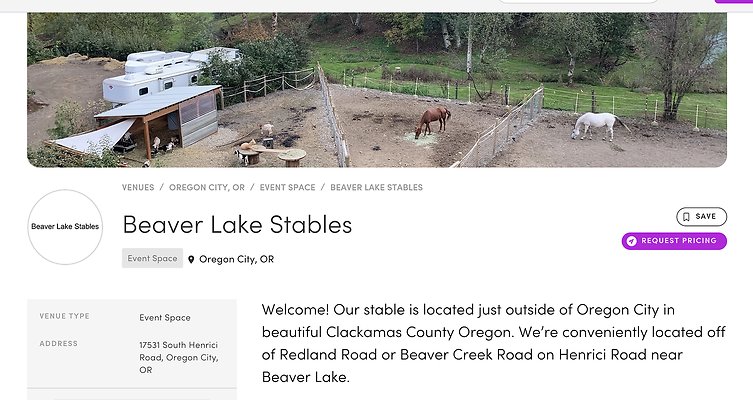
Task: Click the search field at top
Action: click(579, 1)
